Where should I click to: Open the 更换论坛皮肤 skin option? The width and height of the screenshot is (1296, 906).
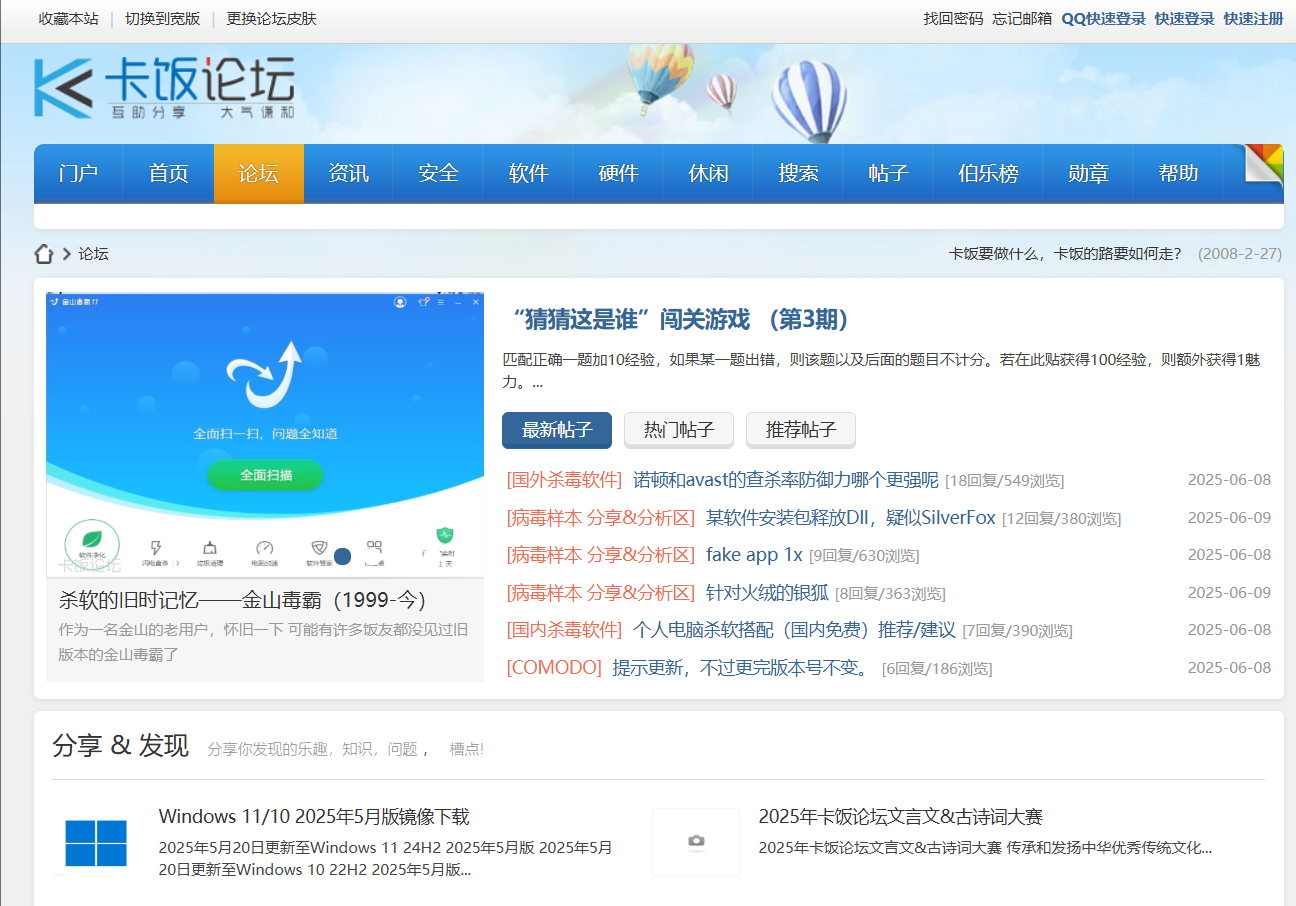coord(271,19)
